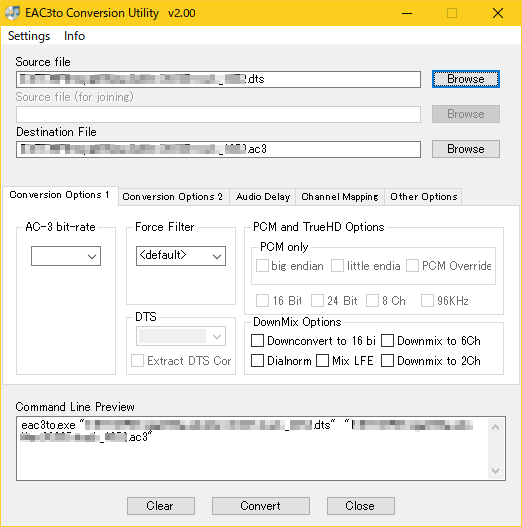Toggle the little endian checkbox
This screenshot has width=522, height=527.
[337, 266]
